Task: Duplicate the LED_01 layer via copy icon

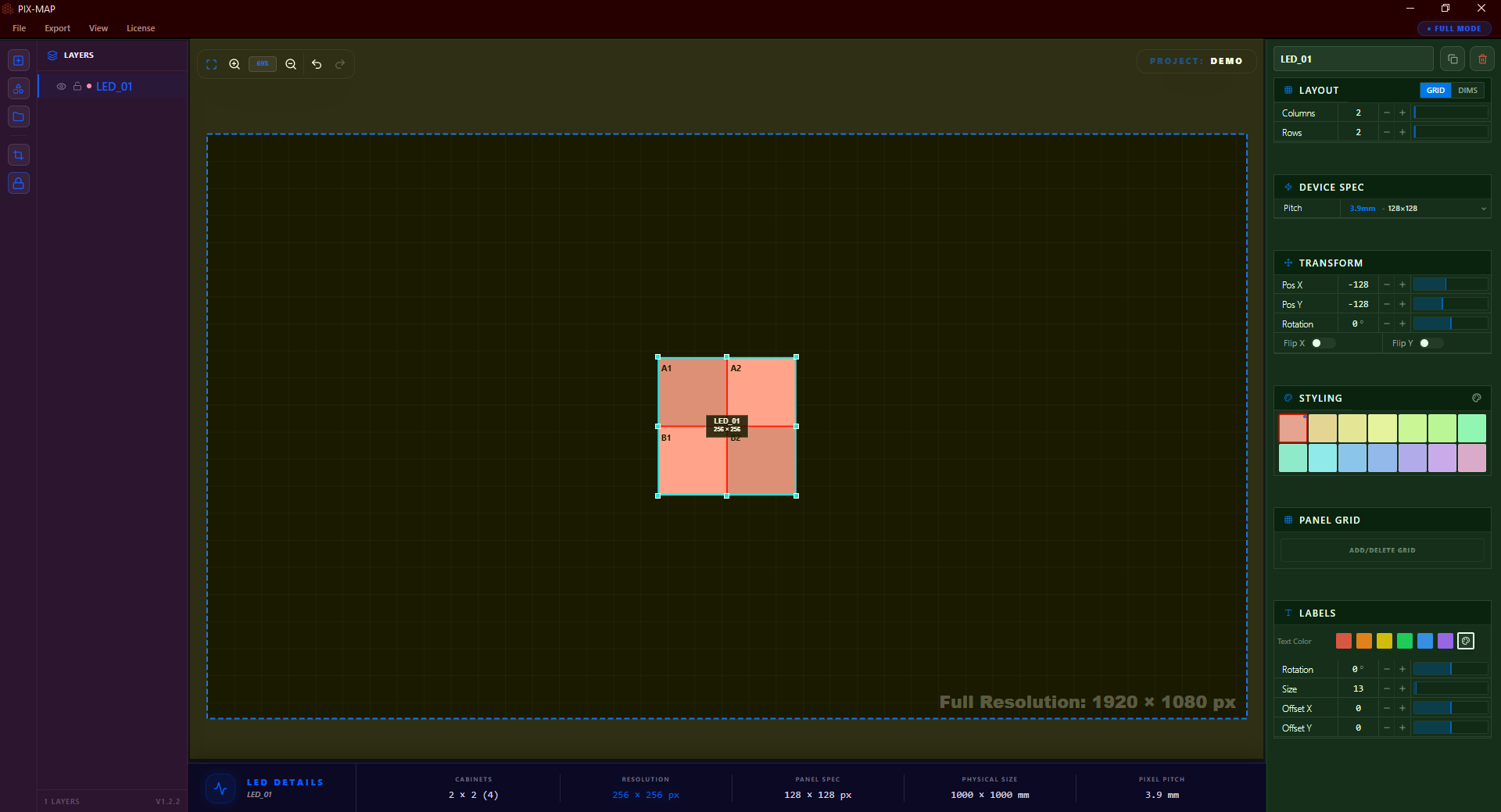Action: point(1452,59)
